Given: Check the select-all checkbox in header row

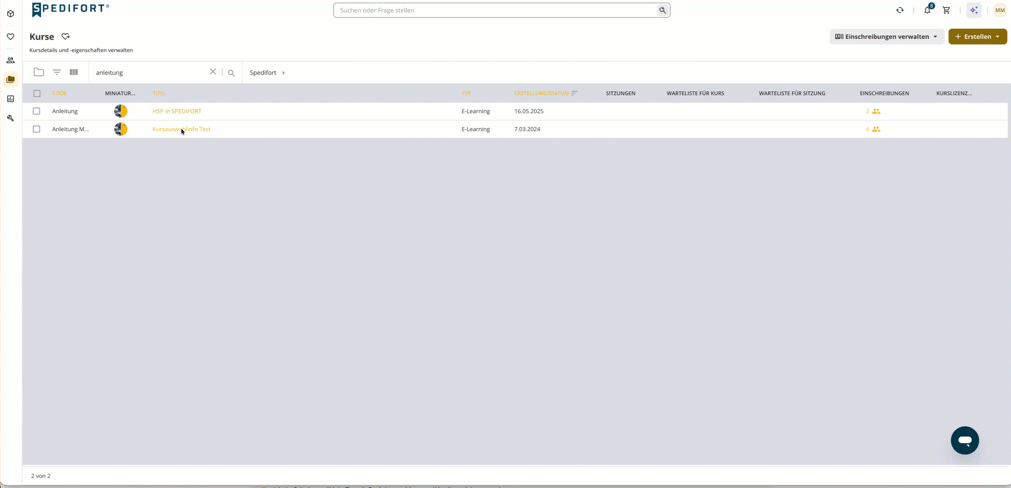Looking at the screenshot, I should 37,93.
